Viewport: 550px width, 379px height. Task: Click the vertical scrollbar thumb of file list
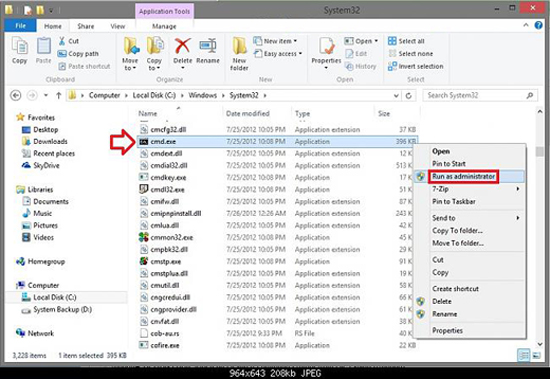[539, 152]
